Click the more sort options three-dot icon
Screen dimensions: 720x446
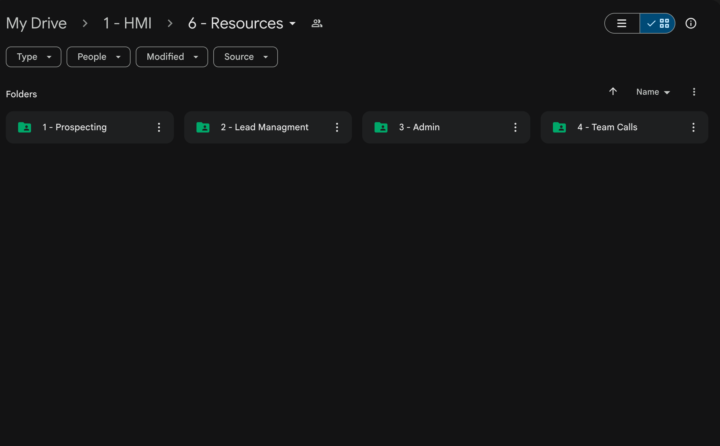pyautogui.click(x=694, y=92)
